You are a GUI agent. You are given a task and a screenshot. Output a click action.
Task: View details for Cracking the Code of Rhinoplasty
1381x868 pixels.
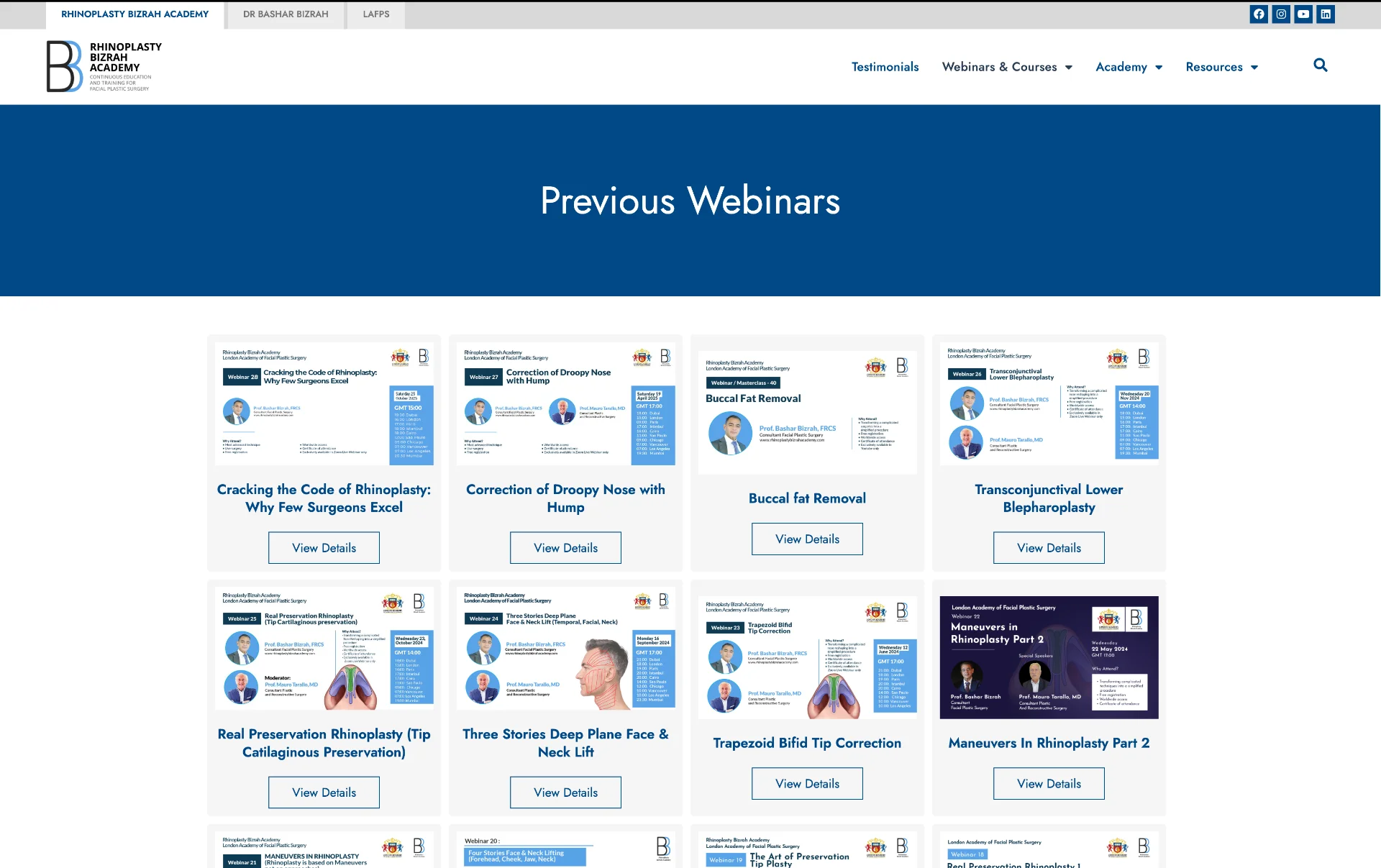pos(324,548)
